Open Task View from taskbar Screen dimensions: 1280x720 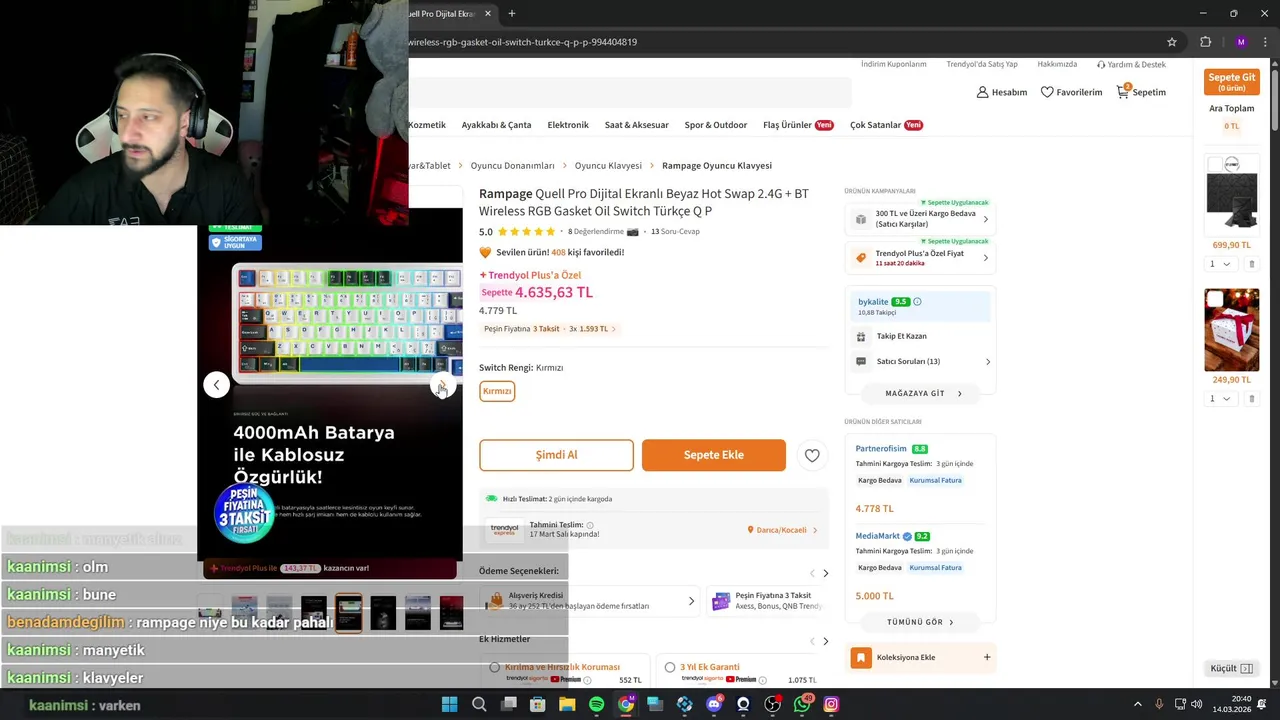[x=508, y=704]
